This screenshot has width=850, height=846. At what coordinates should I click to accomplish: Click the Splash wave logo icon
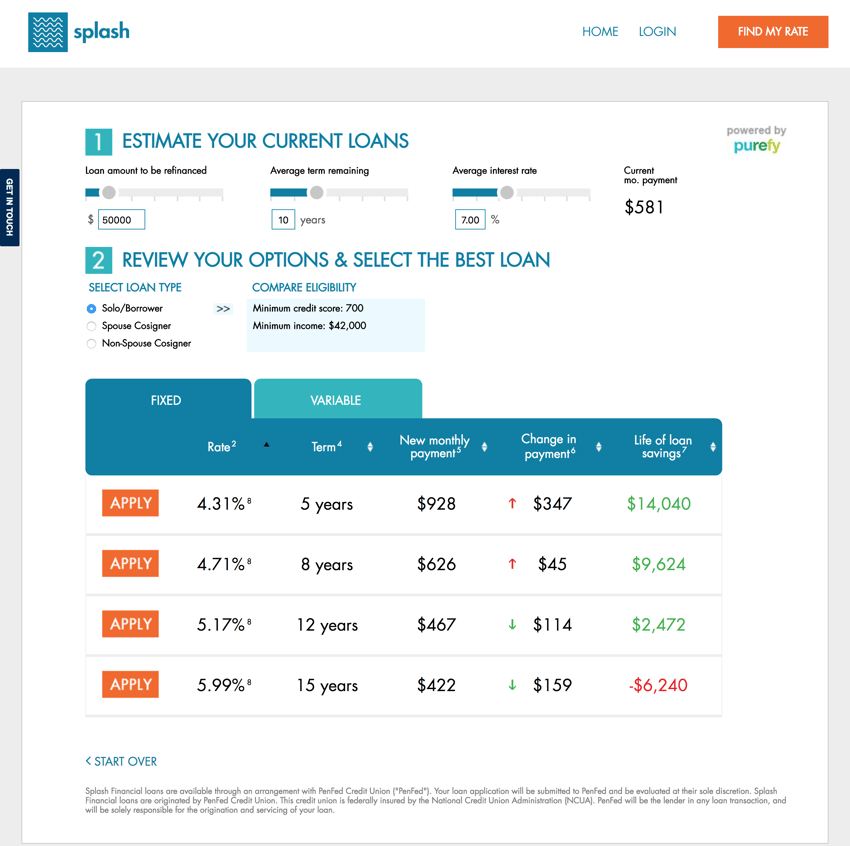tap(48, 32)
